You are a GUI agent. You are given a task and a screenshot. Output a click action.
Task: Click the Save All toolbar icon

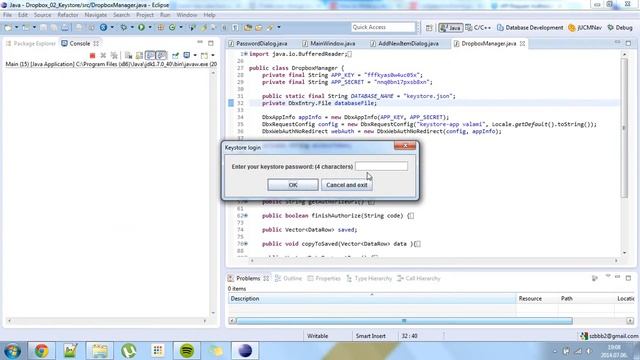(x=53, y=27)
